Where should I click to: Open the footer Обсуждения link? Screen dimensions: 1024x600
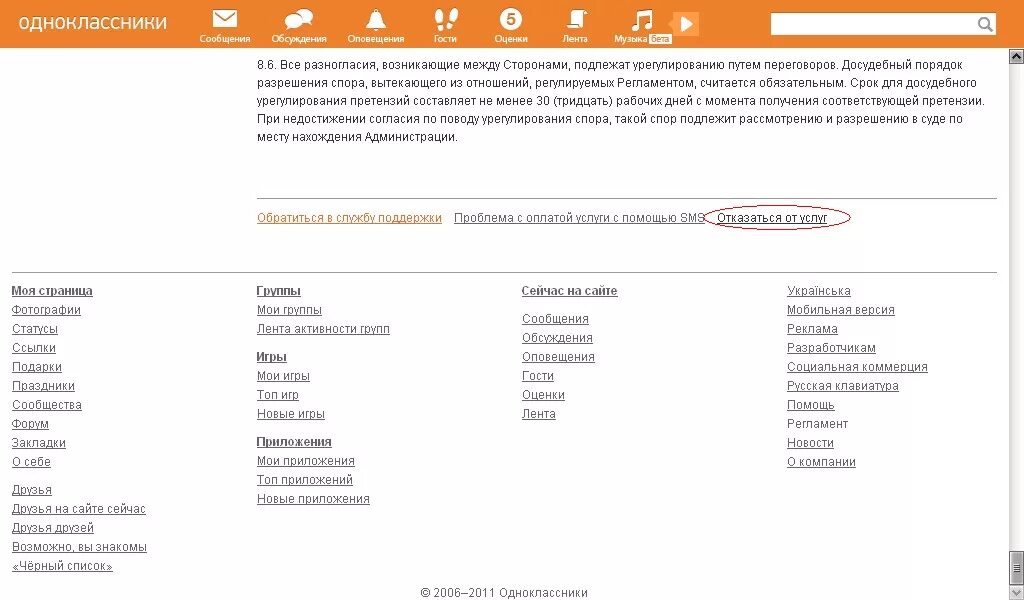(557, 338)
